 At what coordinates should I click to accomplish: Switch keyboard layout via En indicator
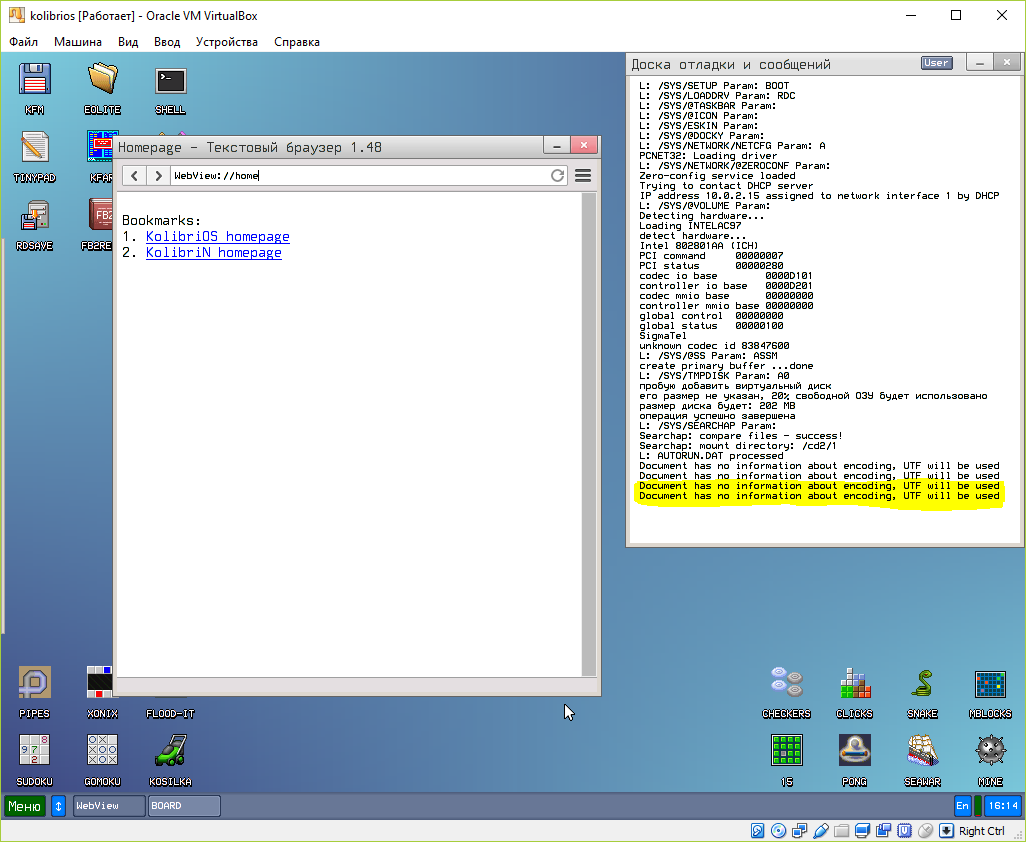pos(963,805)
